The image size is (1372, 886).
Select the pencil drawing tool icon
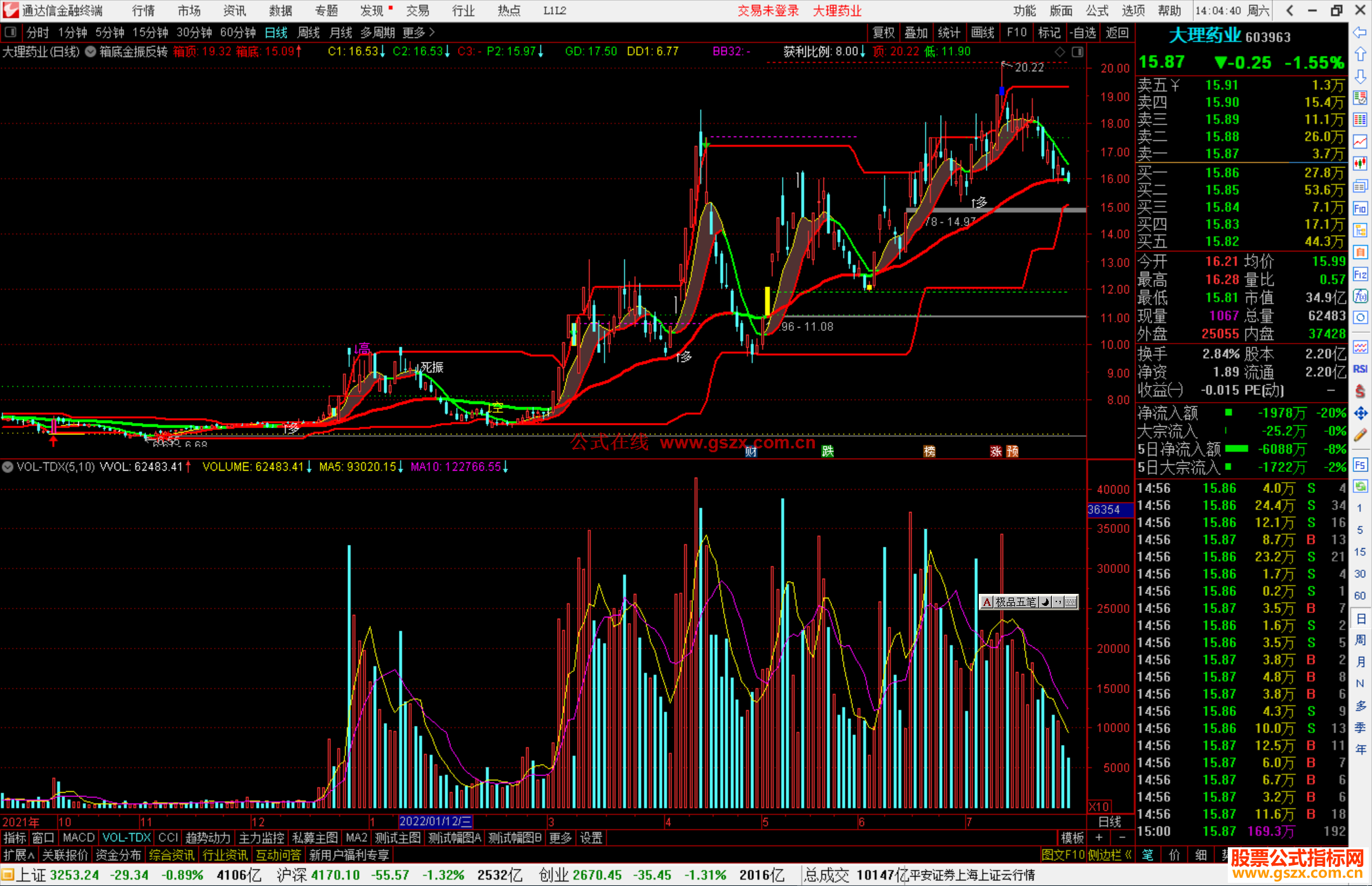pos(1360,435)
